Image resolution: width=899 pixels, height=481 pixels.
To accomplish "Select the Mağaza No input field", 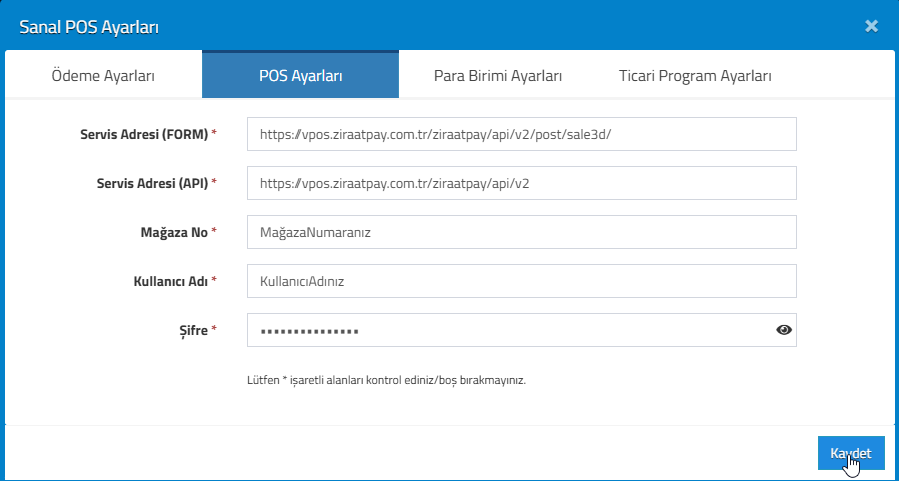I will pos(522,232).
